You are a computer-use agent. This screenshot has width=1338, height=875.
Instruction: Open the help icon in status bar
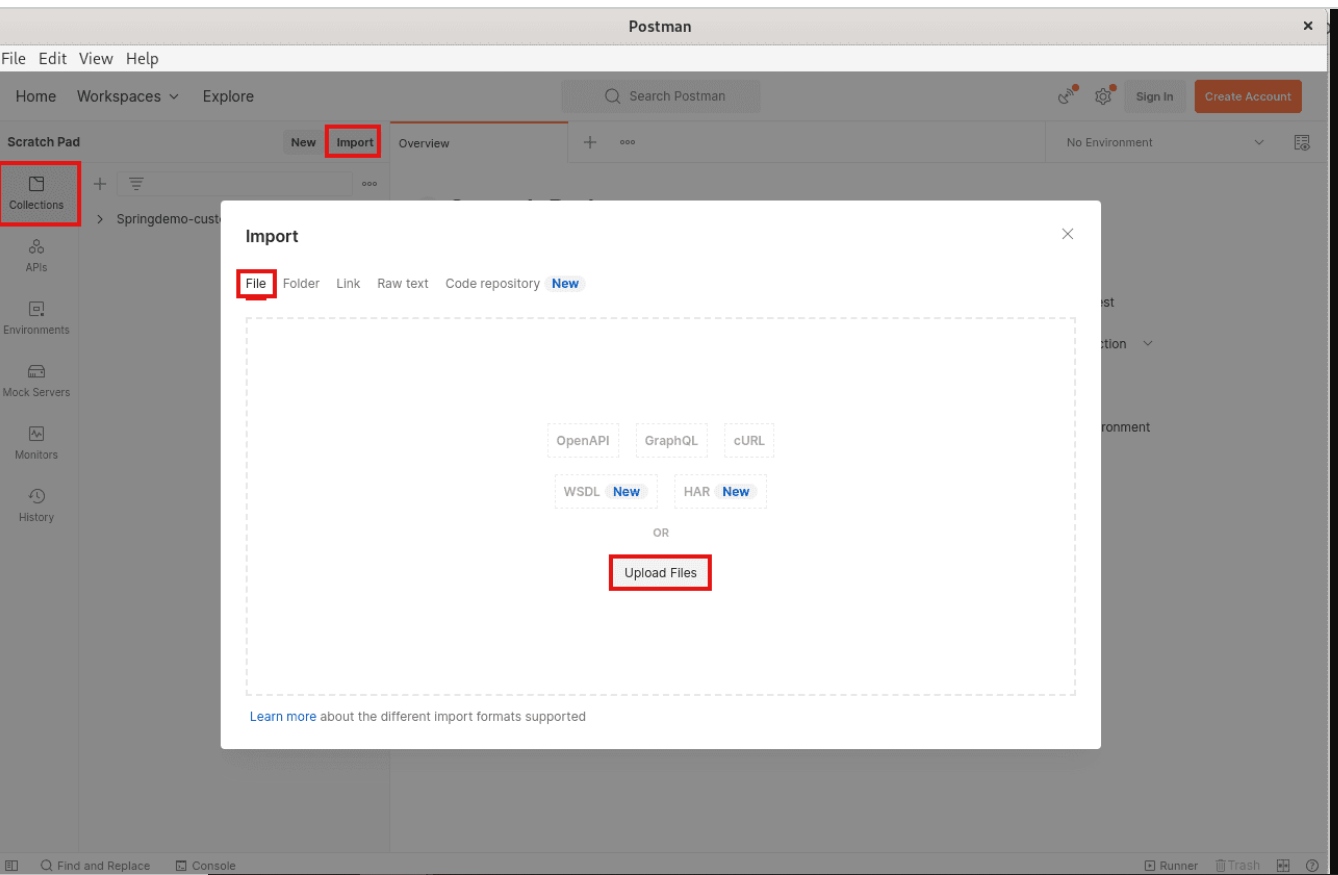1312,865
